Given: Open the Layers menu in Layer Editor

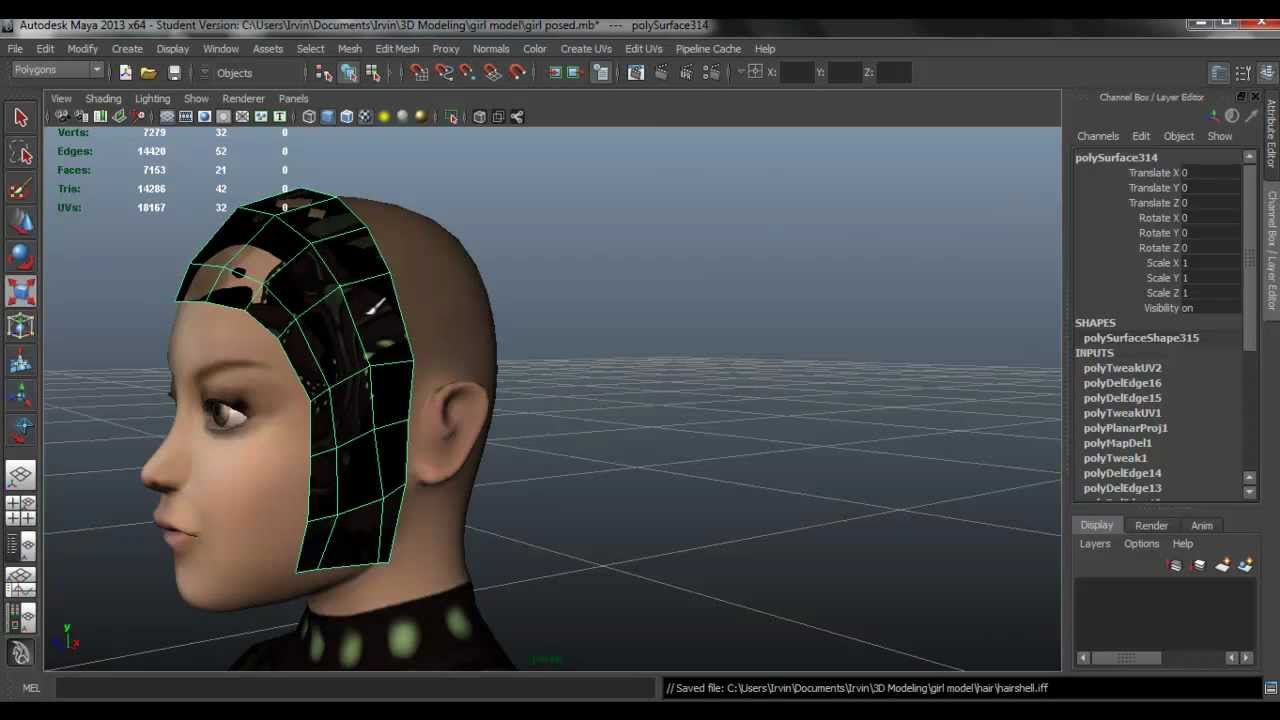Looking at the screenshot, I should click(x=1095, y=544).
